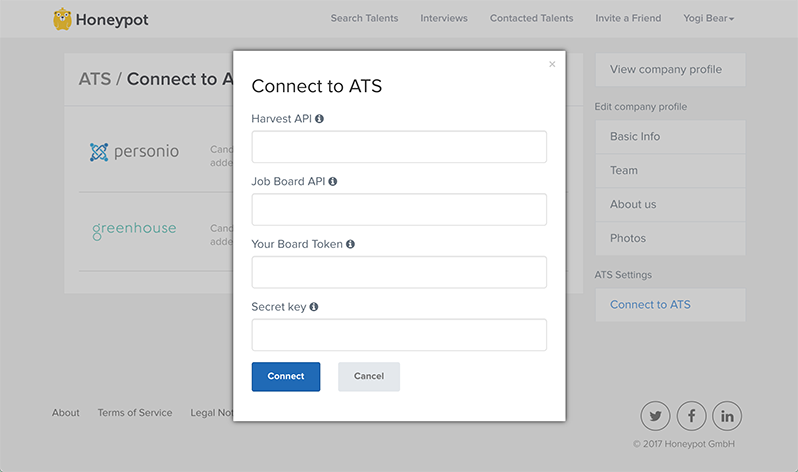Click into the Secret key text field
798x472 pixels.
click(x=399, y=335)
